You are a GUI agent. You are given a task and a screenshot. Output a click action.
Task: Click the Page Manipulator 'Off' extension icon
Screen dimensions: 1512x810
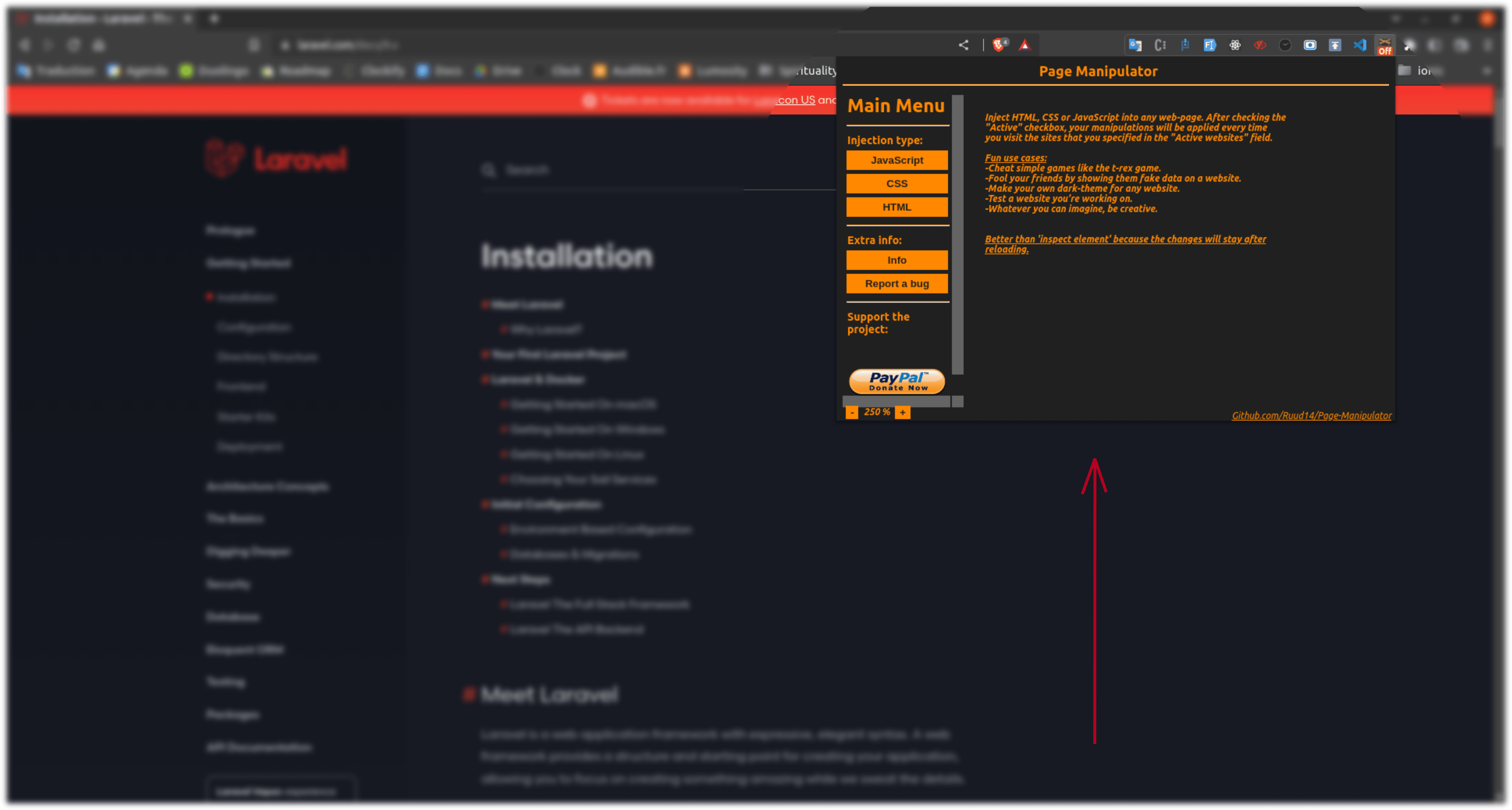1385,46
